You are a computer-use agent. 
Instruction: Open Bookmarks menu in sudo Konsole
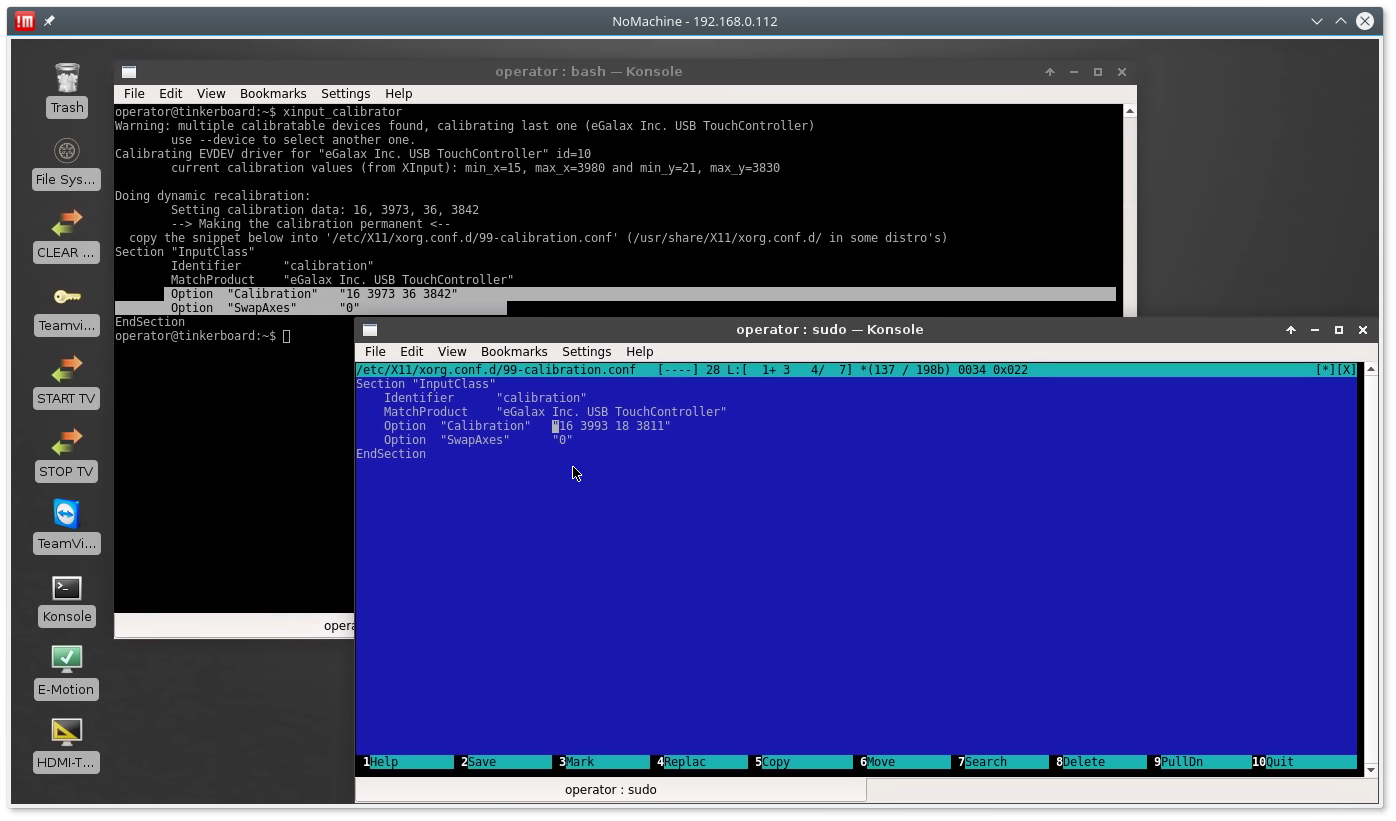tap(513, 352)
